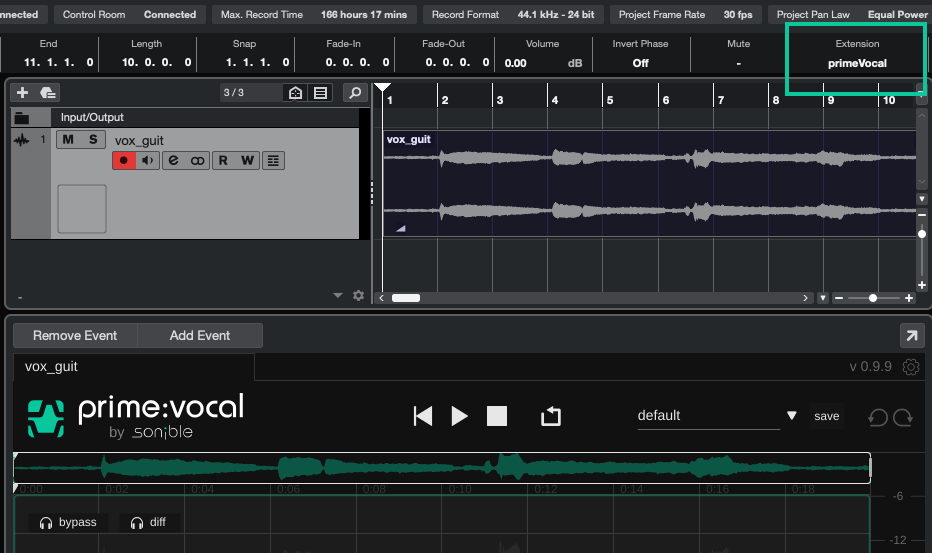
Task: Open the find tracks magnifier icon
Action: [355, 93]
